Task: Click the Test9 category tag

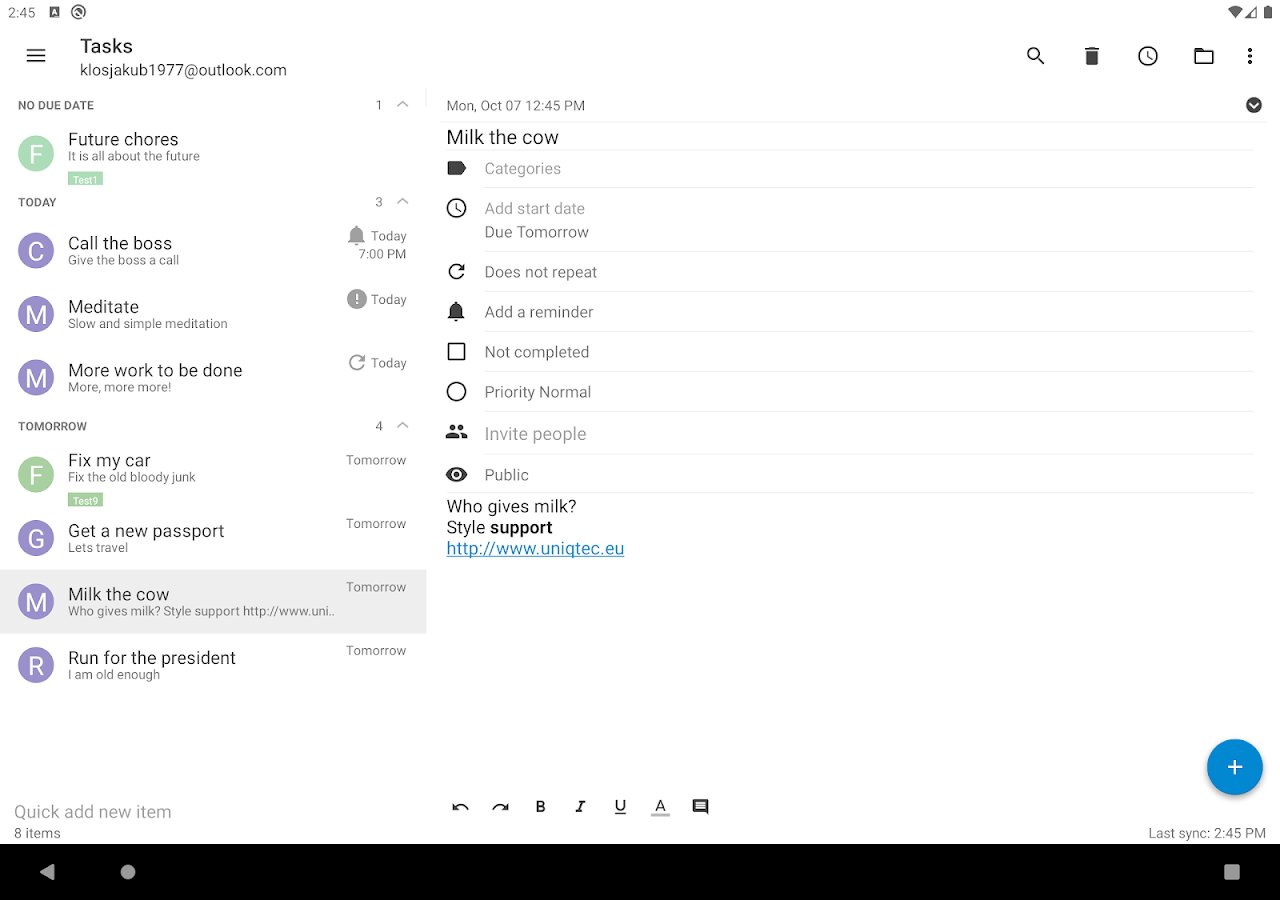Action: [85, 500]
